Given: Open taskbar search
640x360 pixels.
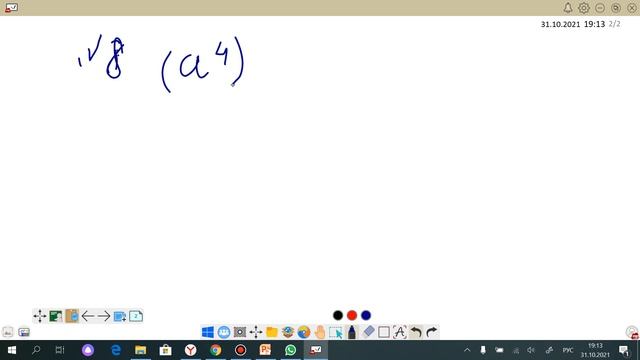Looking at the screenshot, I should [x=36, y=350].
